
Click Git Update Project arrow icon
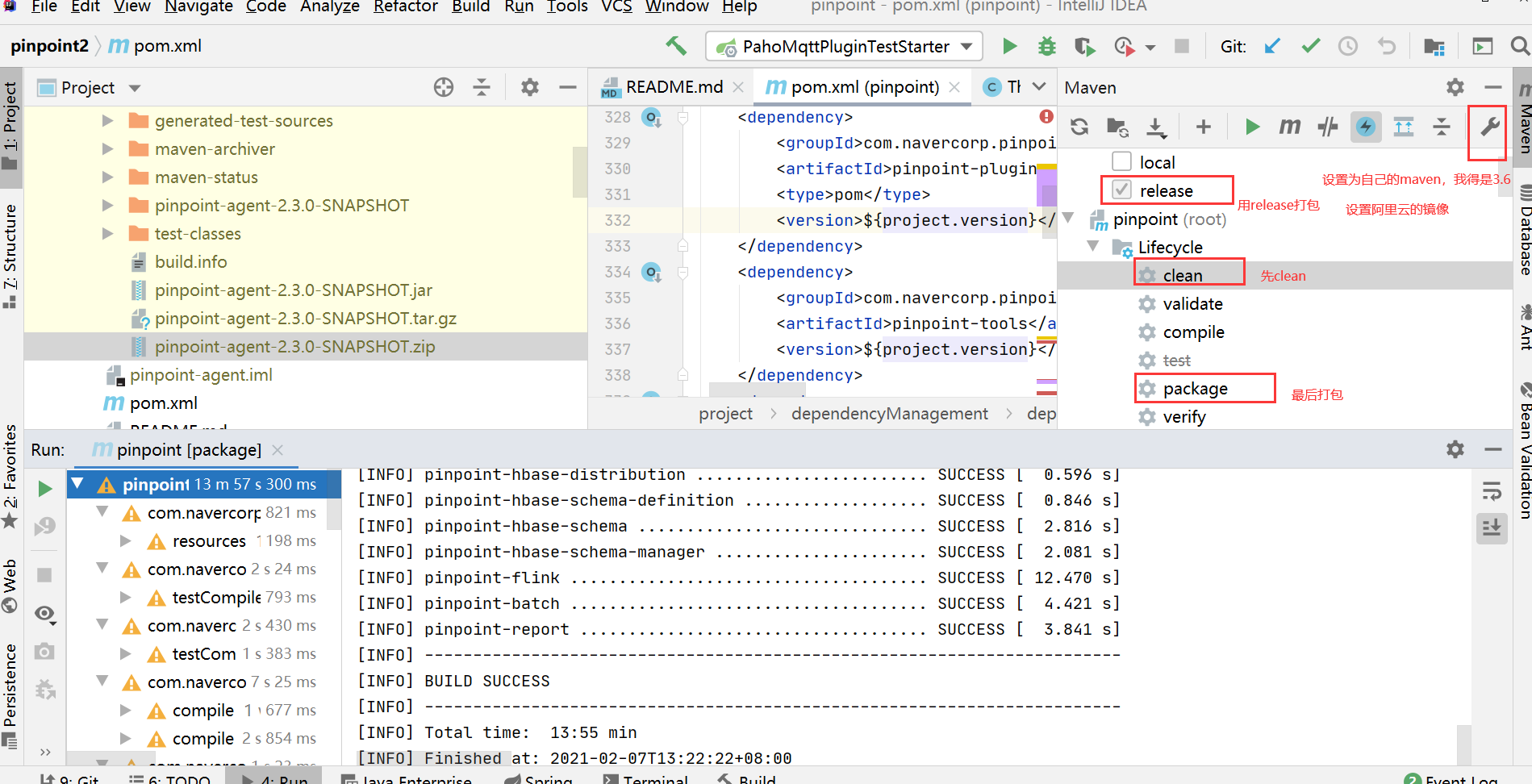pyautogui.click(x=1272, y=46)
